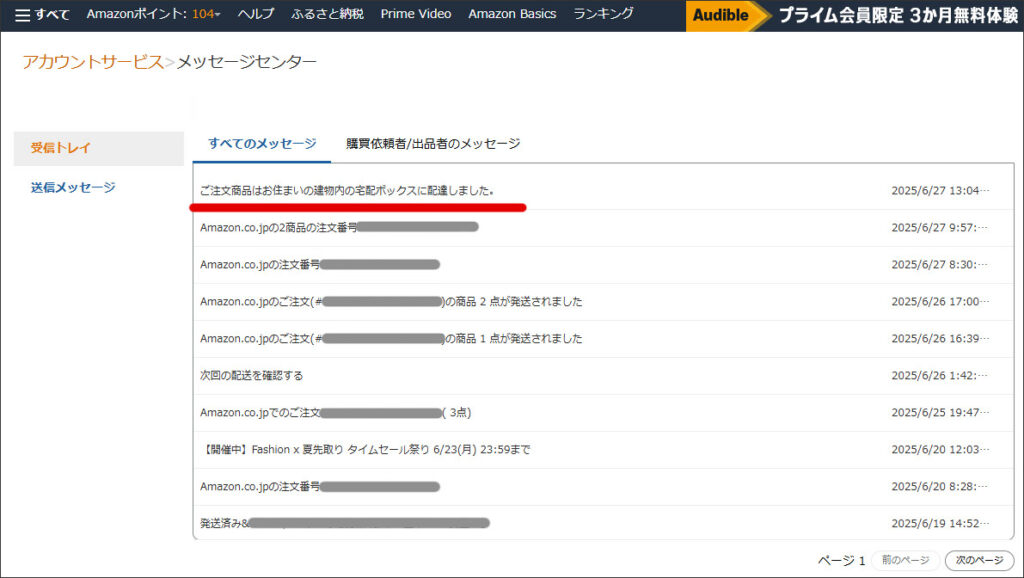The image size is (1024, 578).
Task: Open the 商品 1 点が発送されました message
Action: point(603,338)
